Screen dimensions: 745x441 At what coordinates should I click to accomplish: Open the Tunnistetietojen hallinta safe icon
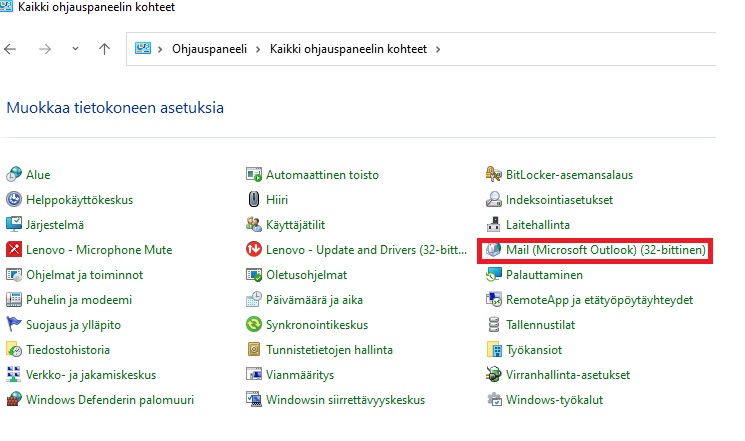[254, 350]
